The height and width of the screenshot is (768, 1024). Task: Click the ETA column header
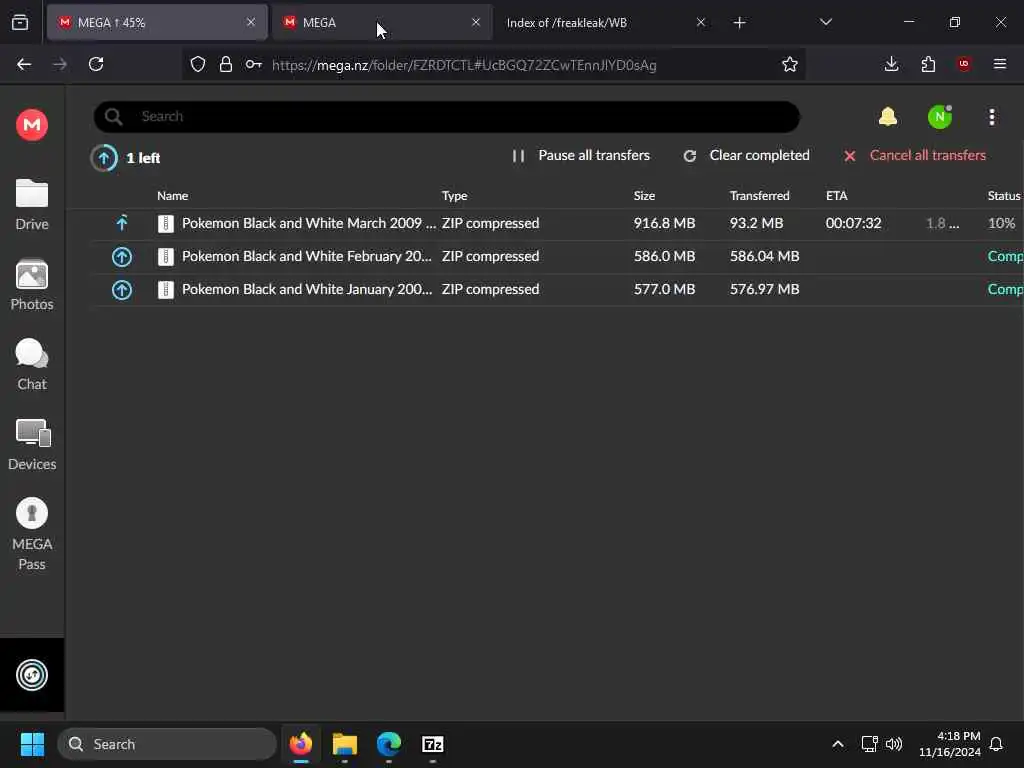point(837,196)
